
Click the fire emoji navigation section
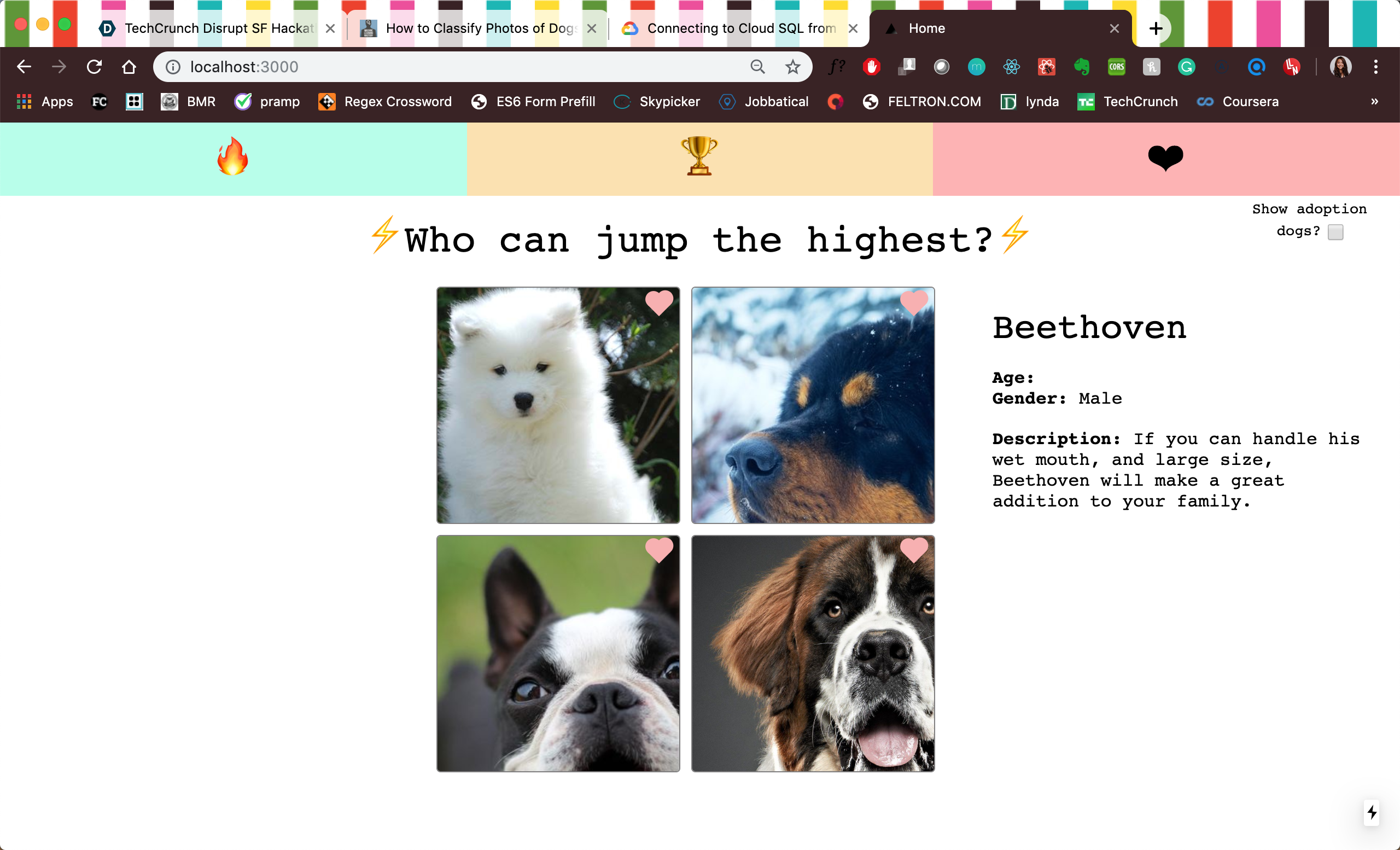(233, 158)
